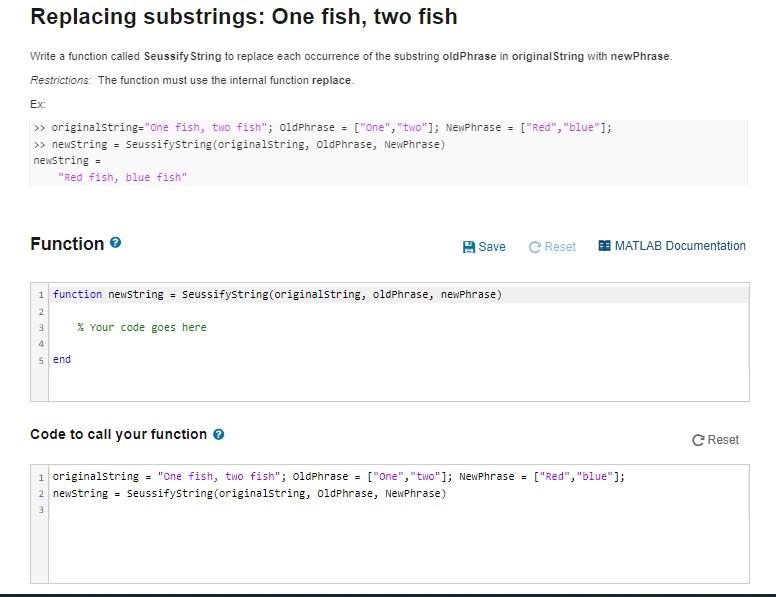Click the bold 'SeussifyString' in the description

pos(183,56)
